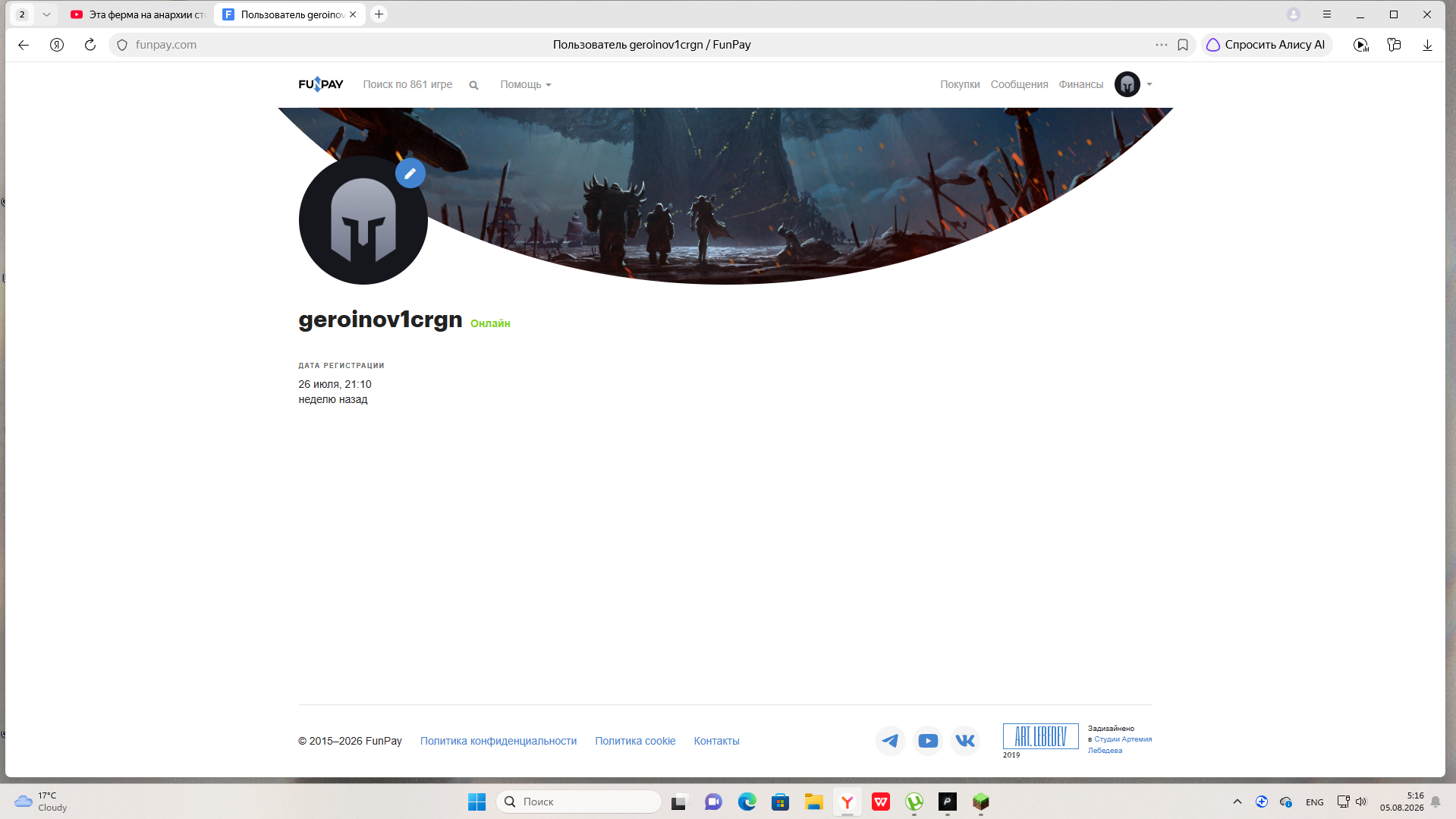The width and height of the screenshot is (1456, 819).
Task: Click the Art. Lebedev studio logo
Action: (1040, 736)
